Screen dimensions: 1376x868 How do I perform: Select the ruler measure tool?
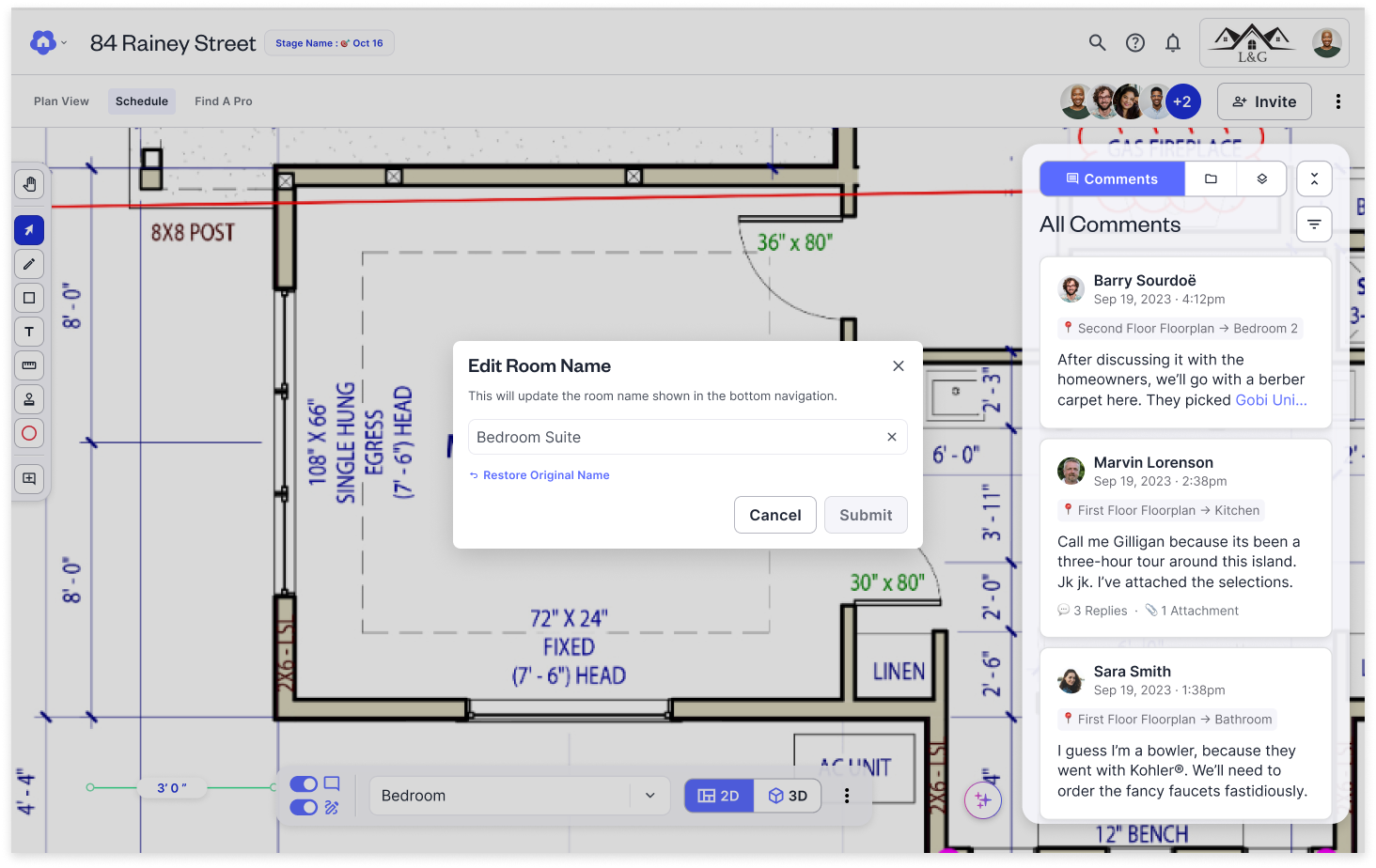pyautogui.click(x=29, y=365)
